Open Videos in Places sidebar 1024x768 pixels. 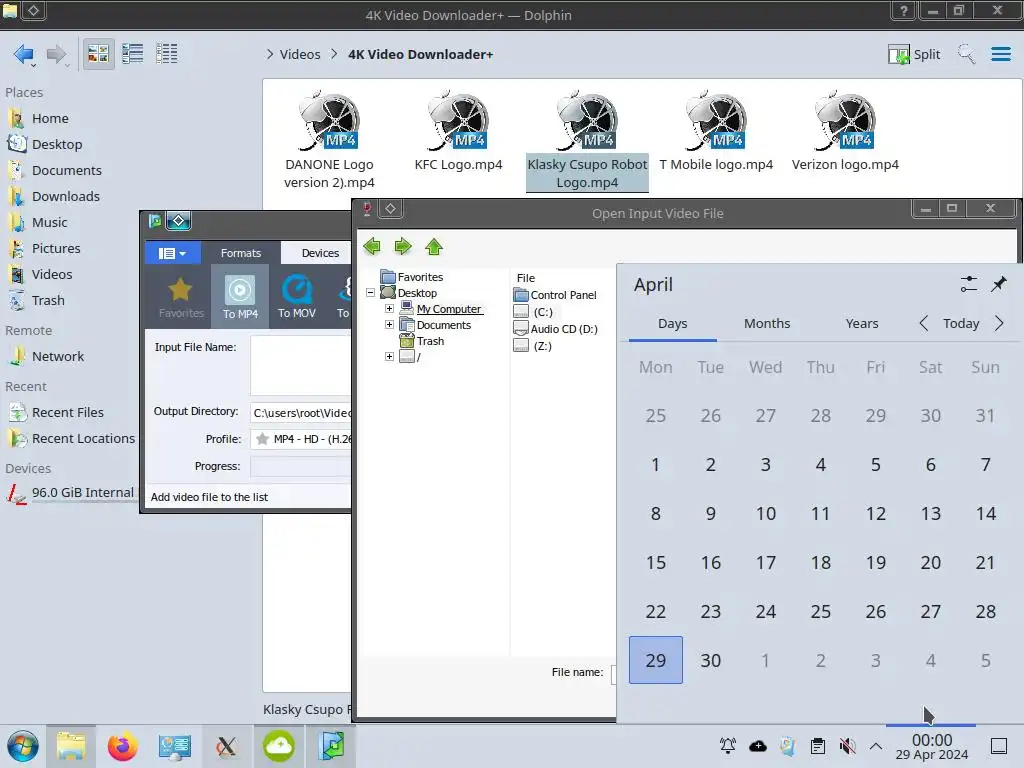52,275
